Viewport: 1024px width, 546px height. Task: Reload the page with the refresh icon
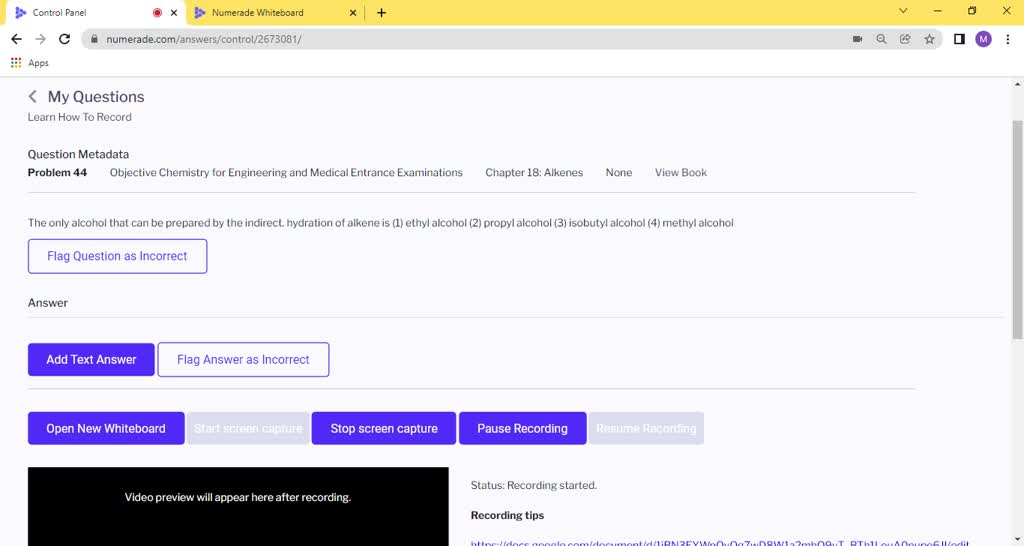(x=65, y=39)
